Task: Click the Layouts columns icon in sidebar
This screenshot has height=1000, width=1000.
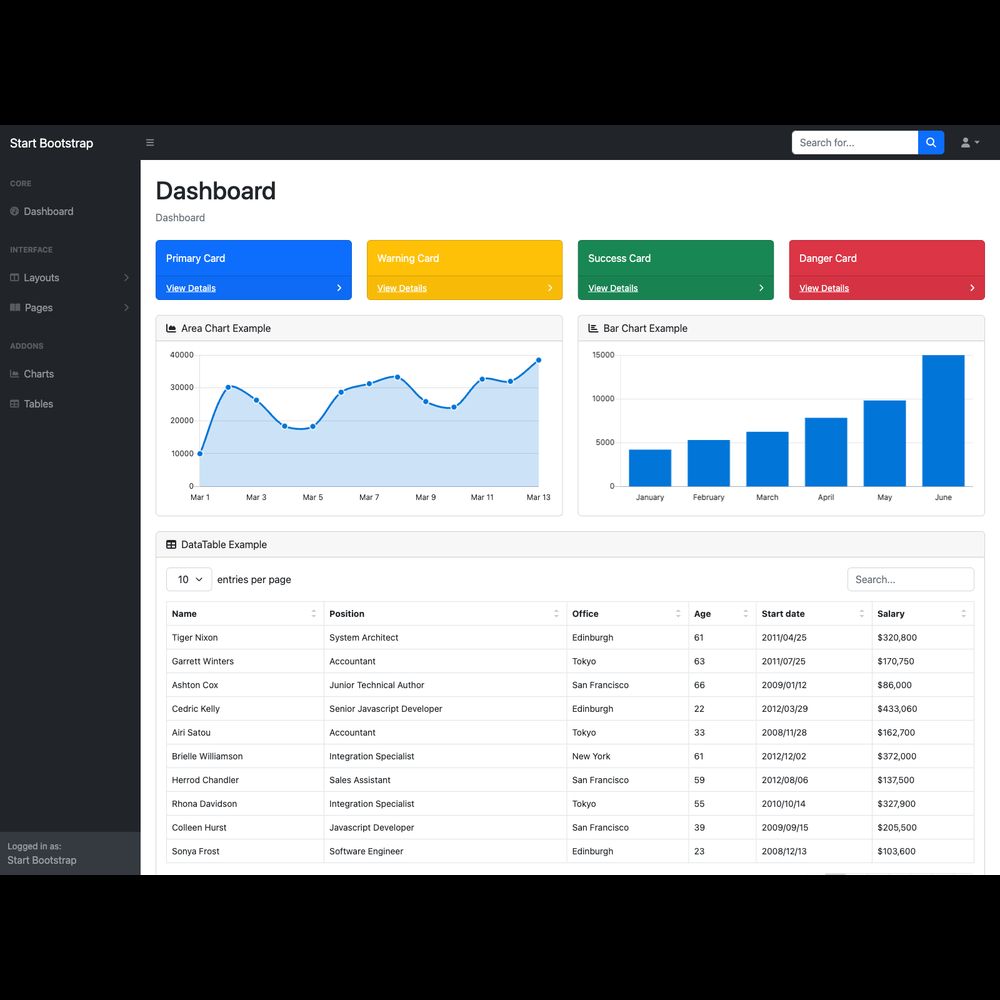Action: pos(14,278)
